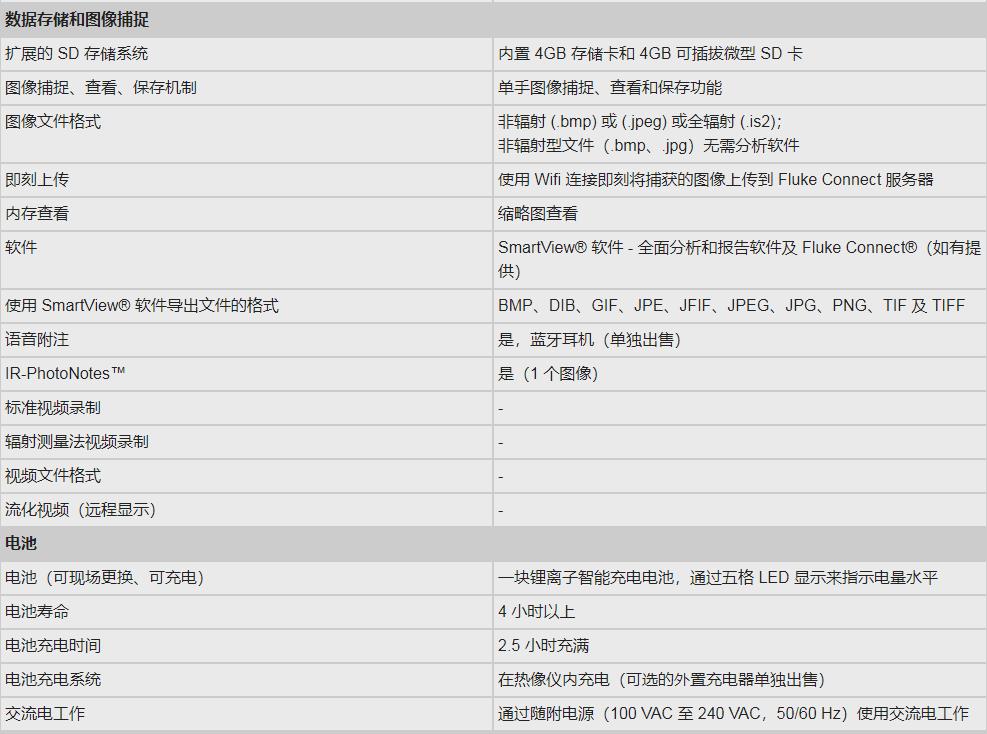Image resolution: width=987 pixels, height=734 pixels.
Task: Select the 缩略图查看 value cell
Action: coord(538,214)
